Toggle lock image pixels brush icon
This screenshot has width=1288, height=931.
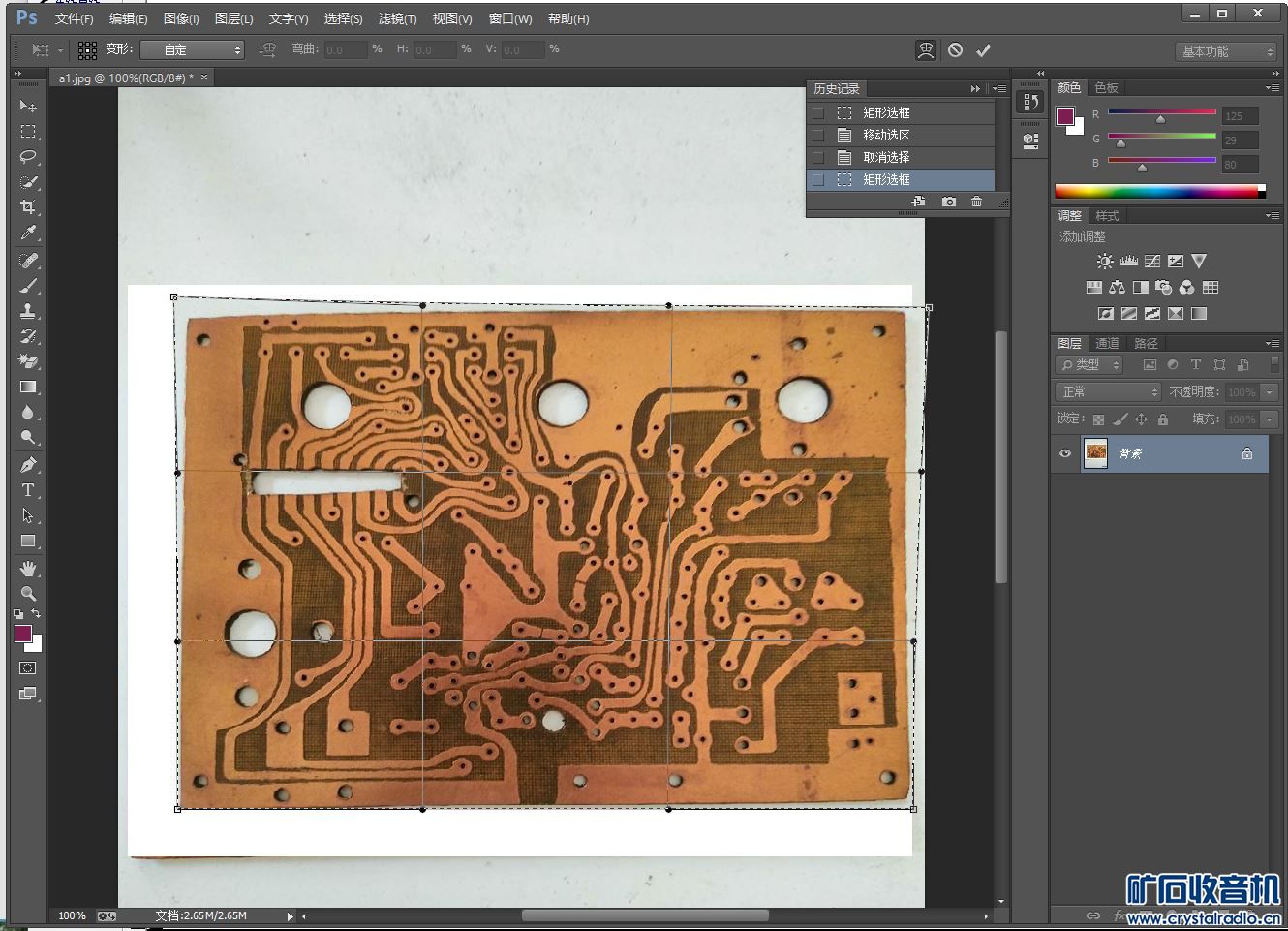point(1119,419)
